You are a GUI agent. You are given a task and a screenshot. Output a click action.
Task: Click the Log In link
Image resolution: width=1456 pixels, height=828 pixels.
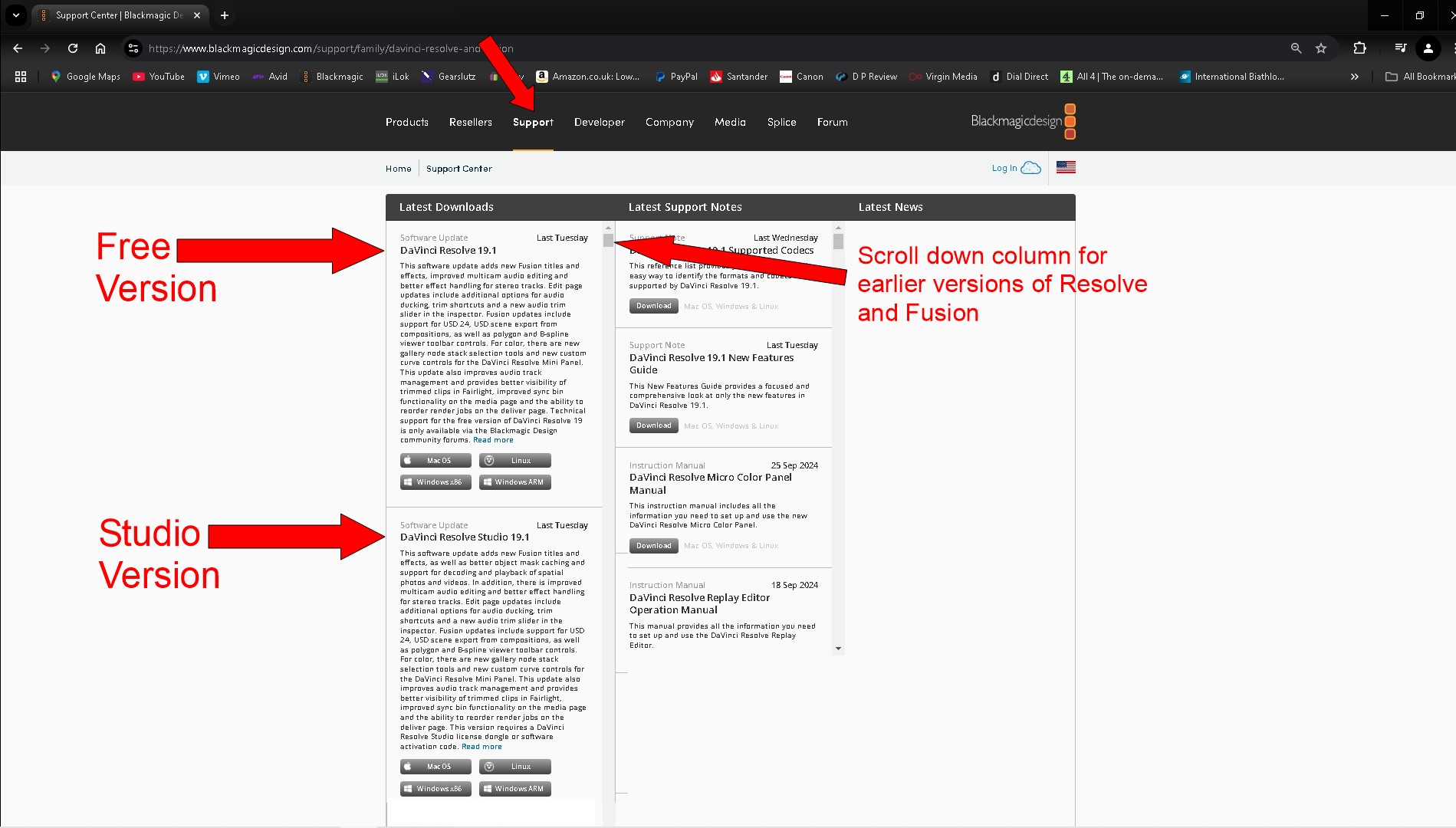[1016, 168]
